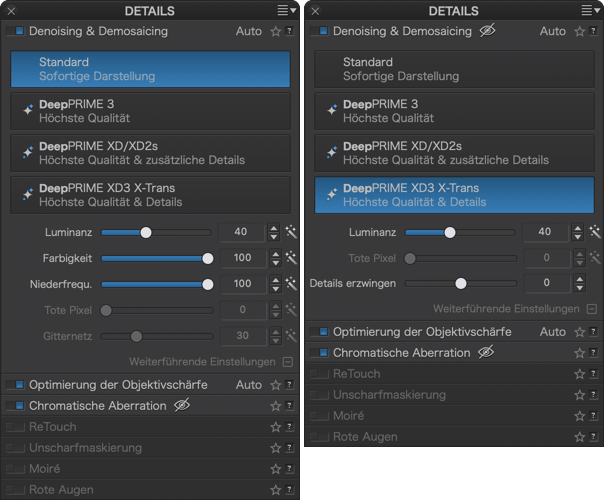
Task: Collapse Weiterführende Einstellungen in right panel
Action: (x=592, y=309)
